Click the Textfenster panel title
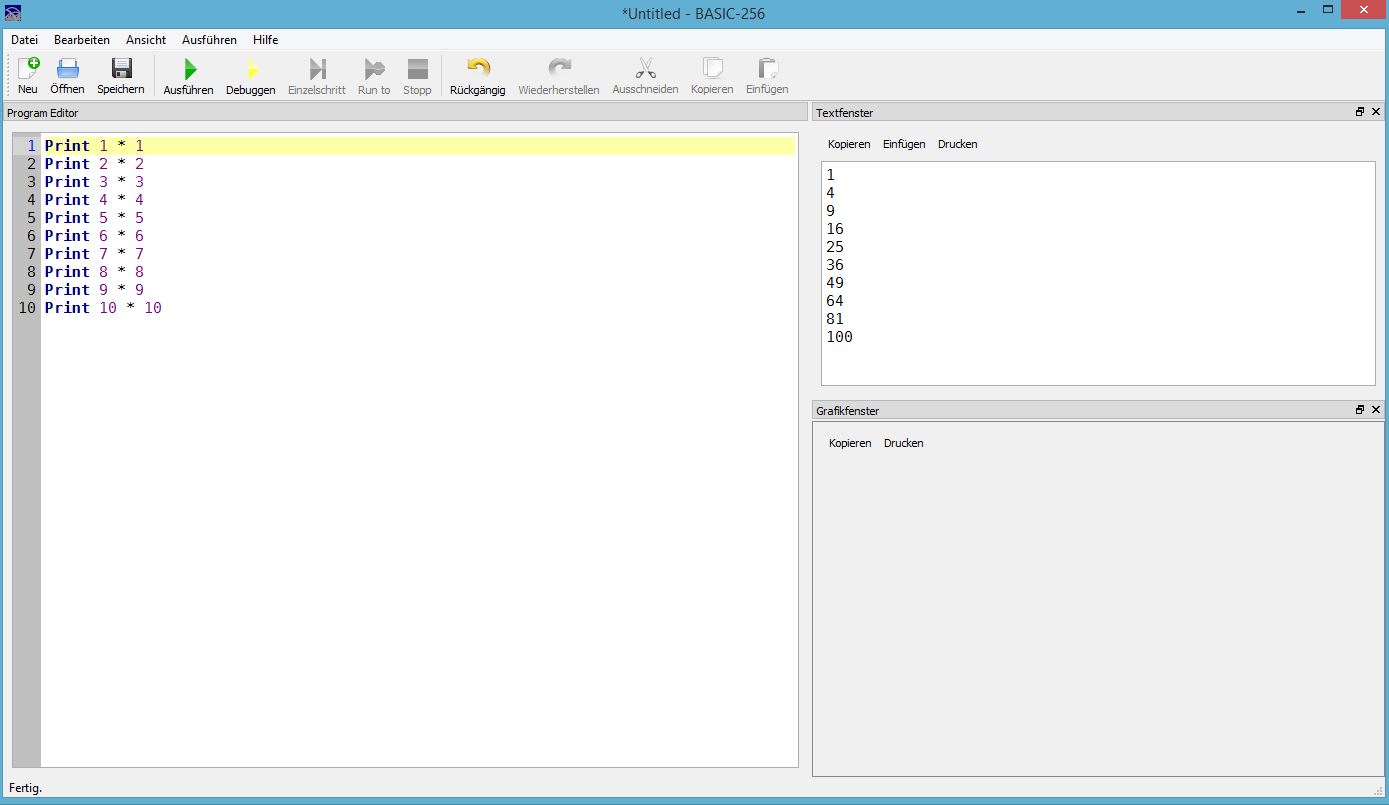 (845, 113)
